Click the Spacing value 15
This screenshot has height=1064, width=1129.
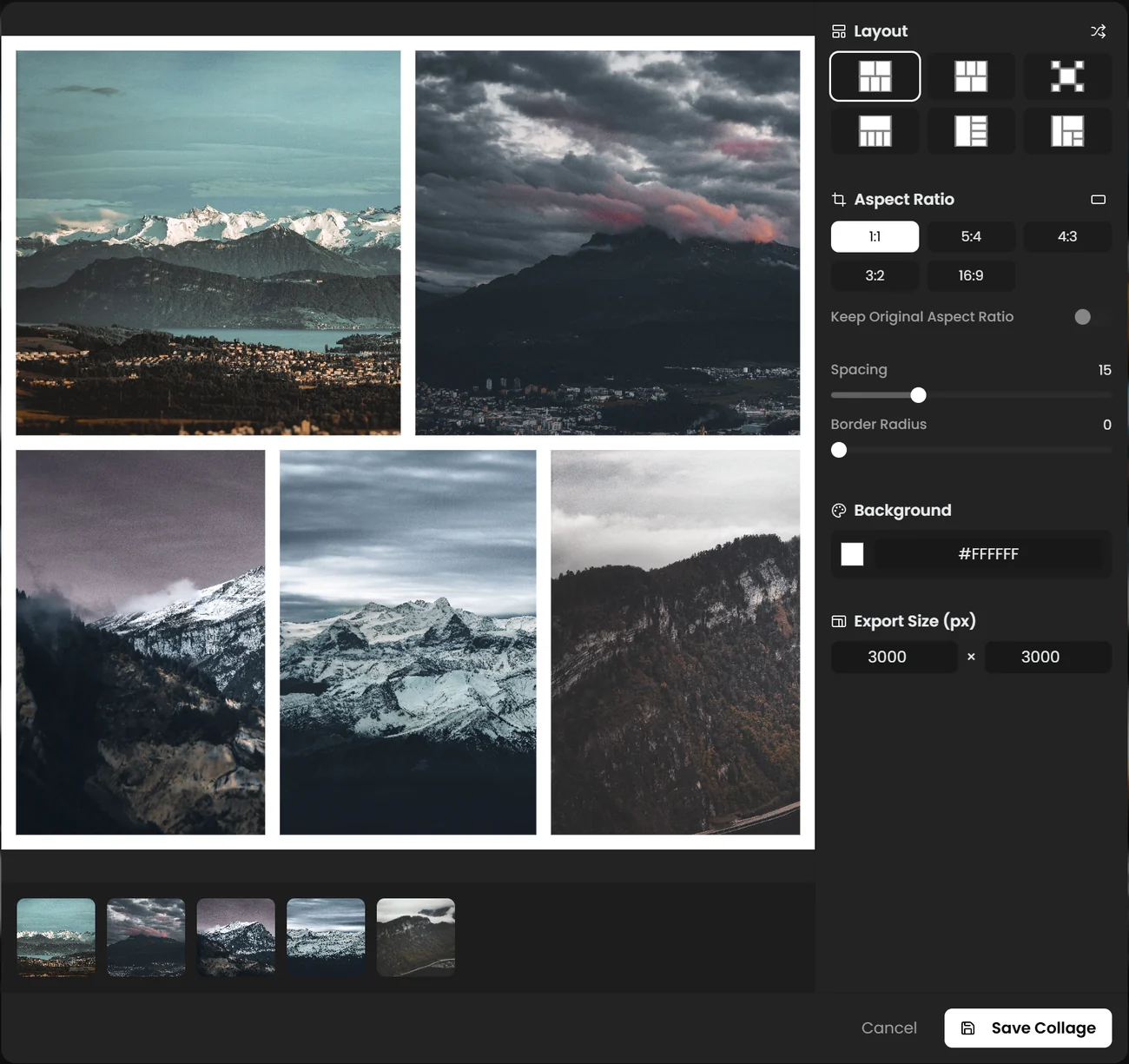click(1105, 370)
